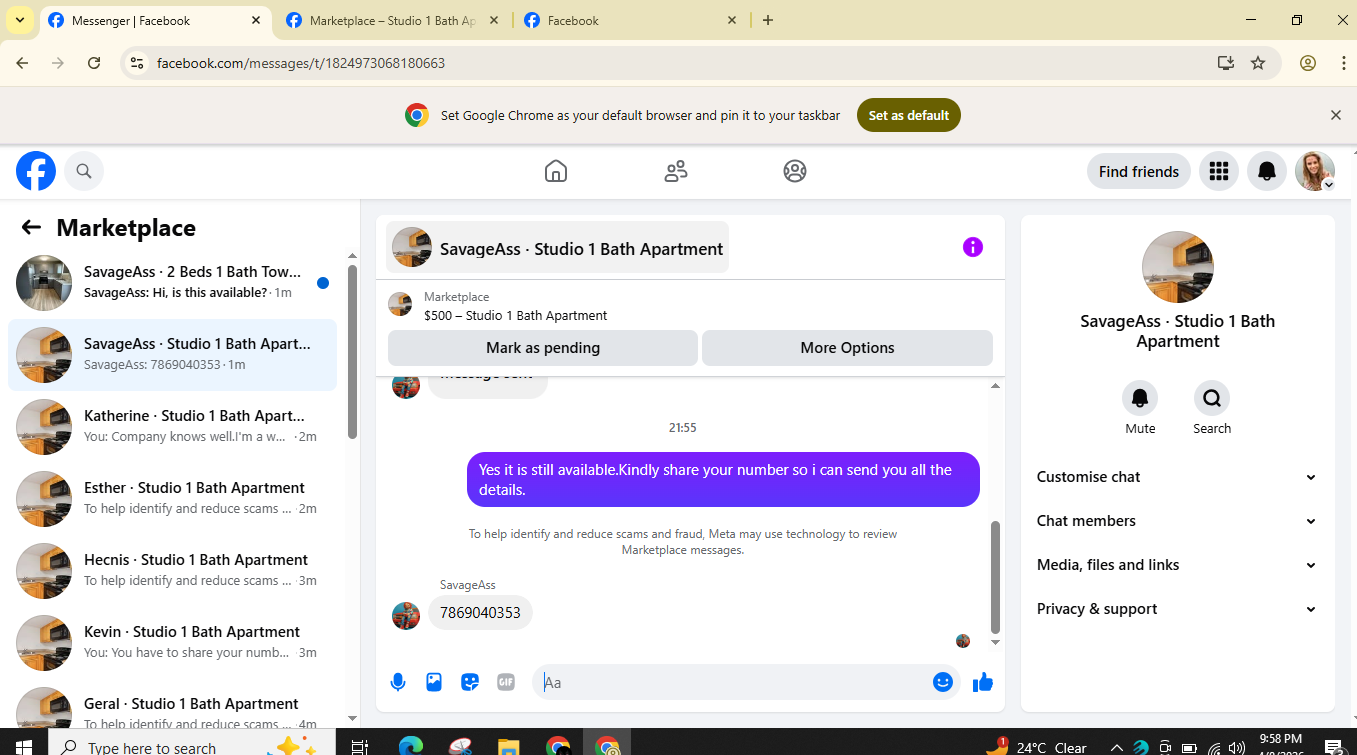Send a thumbs-up like

(983, 682)
